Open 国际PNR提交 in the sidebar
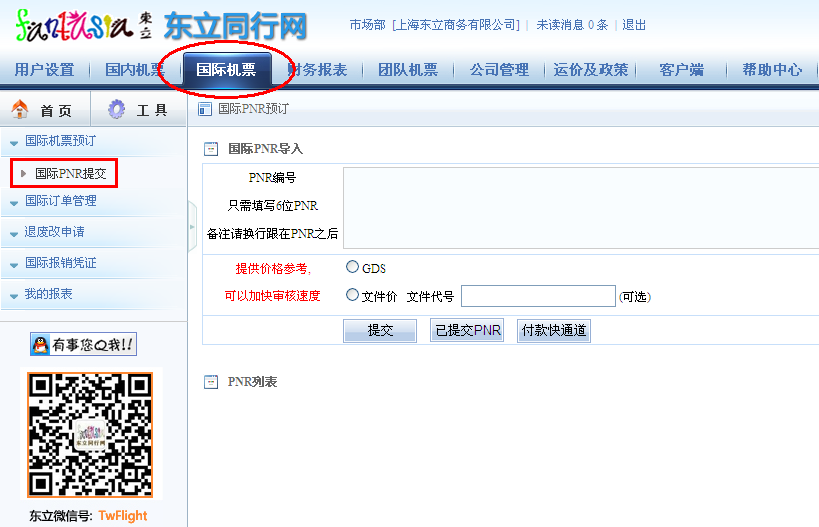 [x=71, y=173]
